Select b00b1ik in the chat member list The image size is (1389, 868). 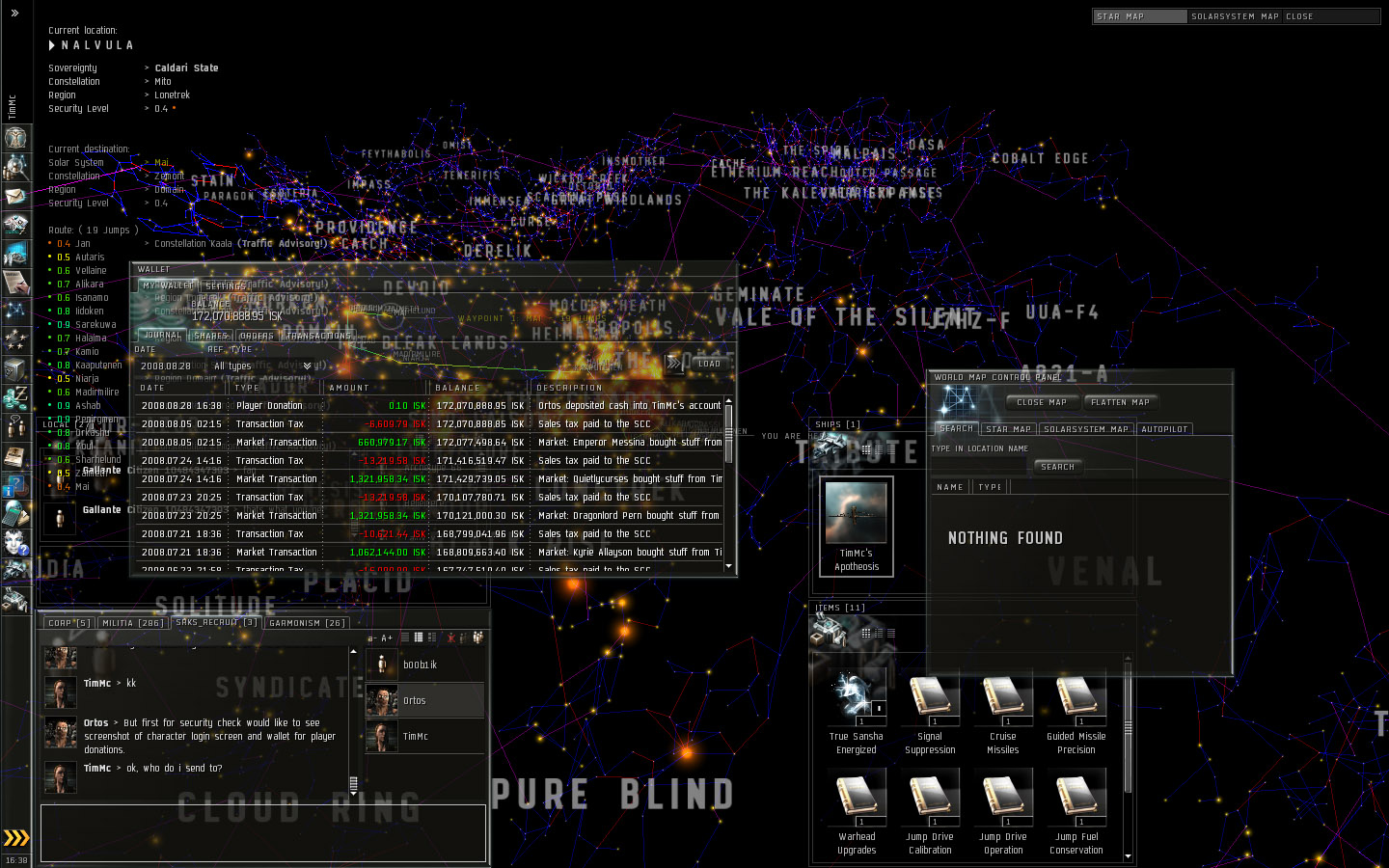click(x=424, y=665)
